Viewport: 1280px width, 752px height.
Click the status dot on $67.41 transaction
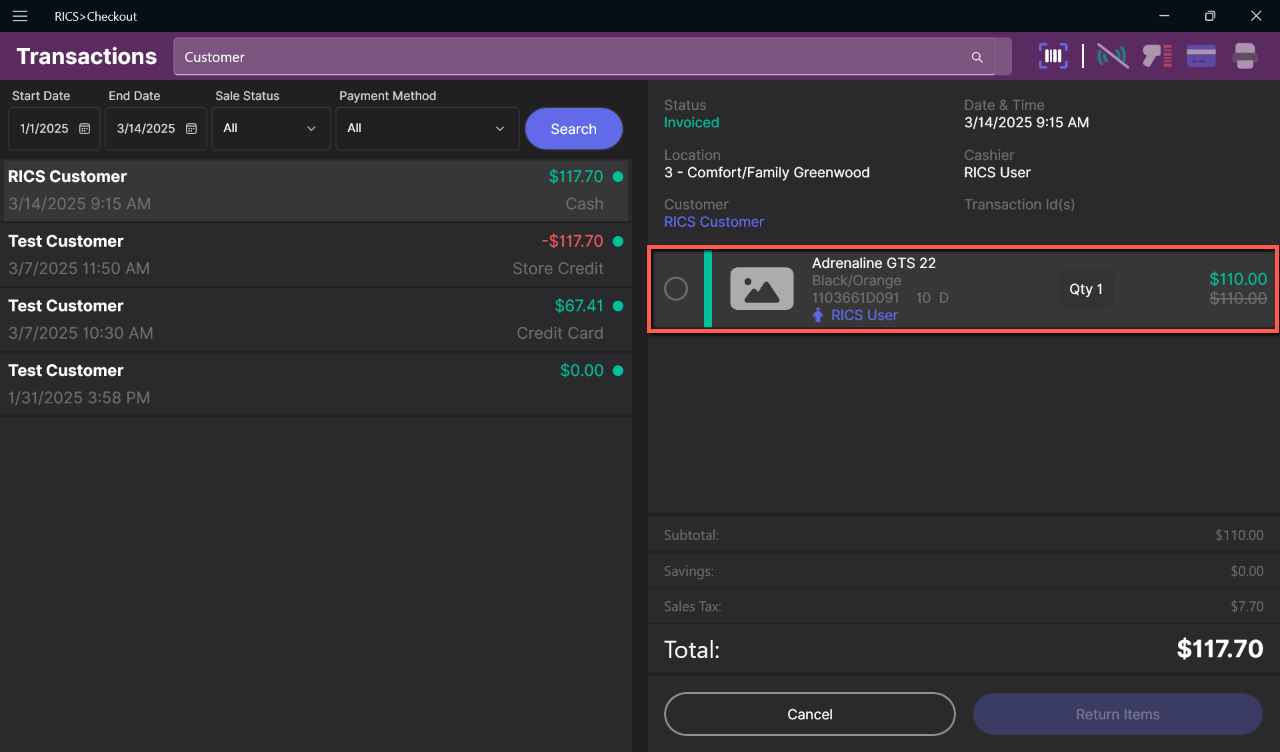pyautogui.click(x=617, y=306)
